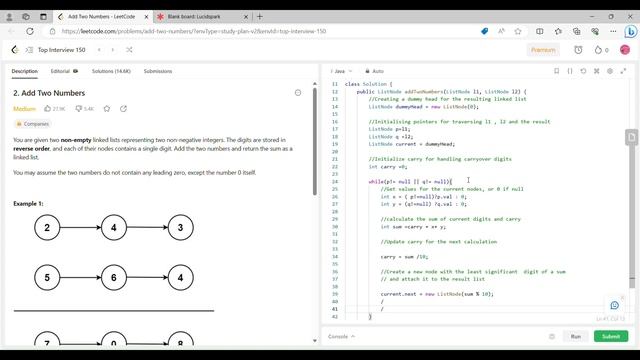The height and width of the screenshot is (360, 640).
Task: Click code line with while loop
Action: click(x=410, y=182)
